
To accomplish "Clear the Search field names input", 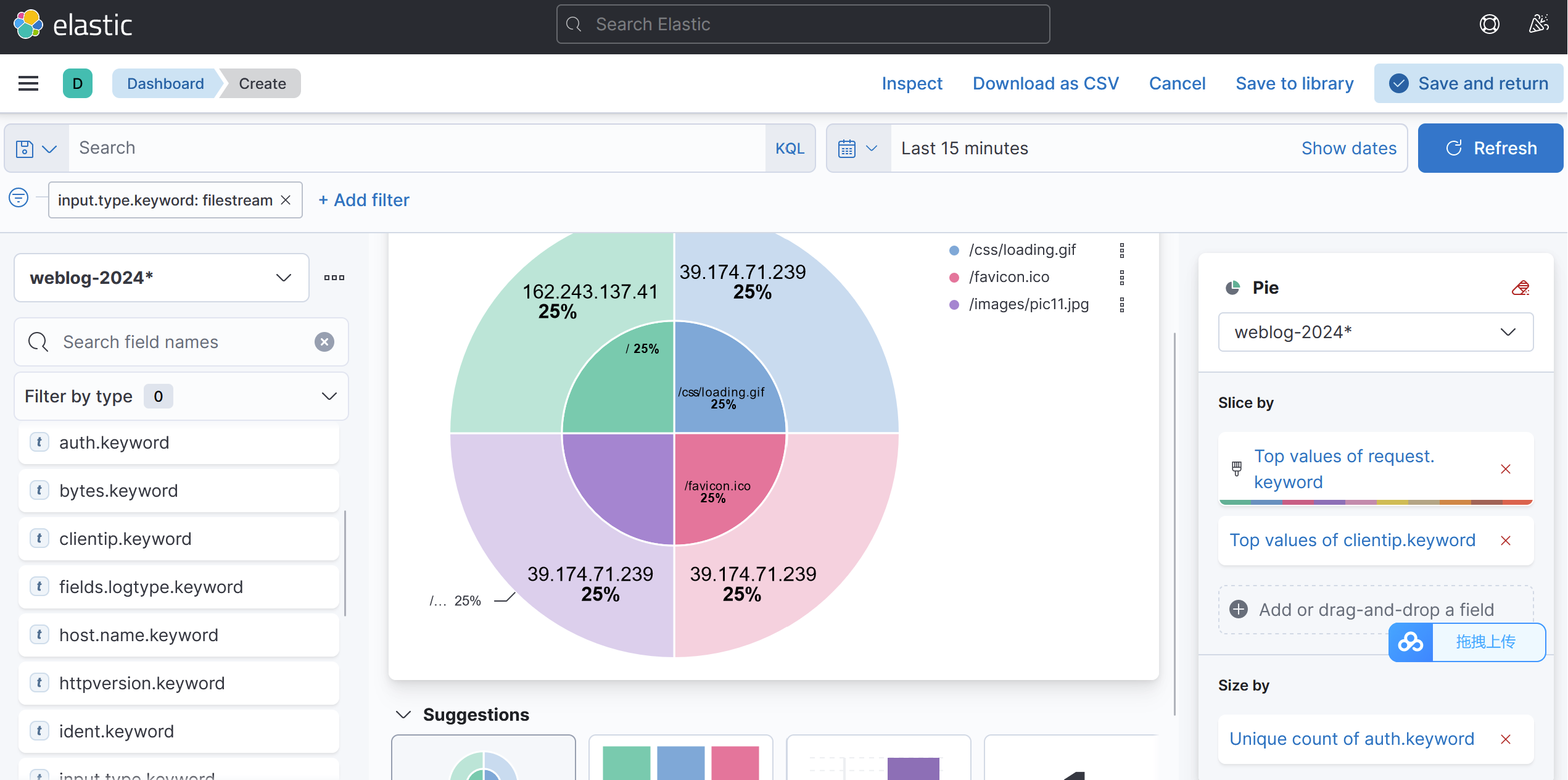I will [x=324, y=342].
